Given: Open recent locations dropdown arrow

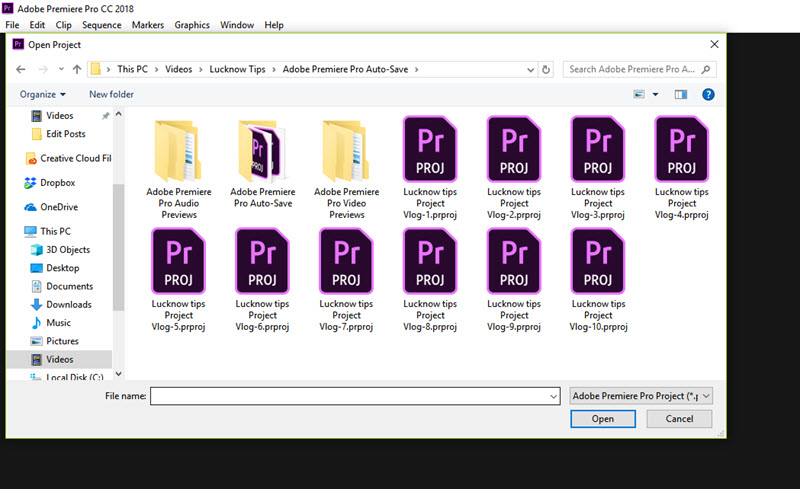Looking at the screenshot, I should (61, 69).
